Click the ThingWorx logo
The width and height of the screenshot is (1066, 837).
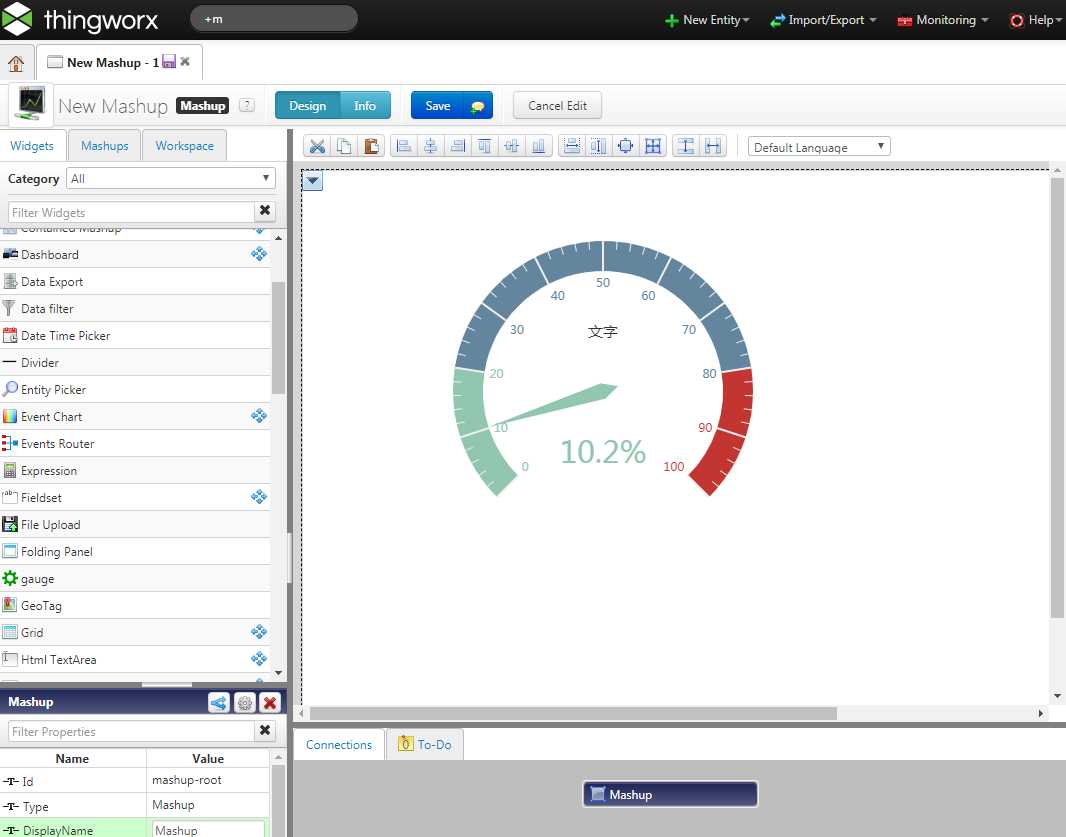tap(80, 19)
